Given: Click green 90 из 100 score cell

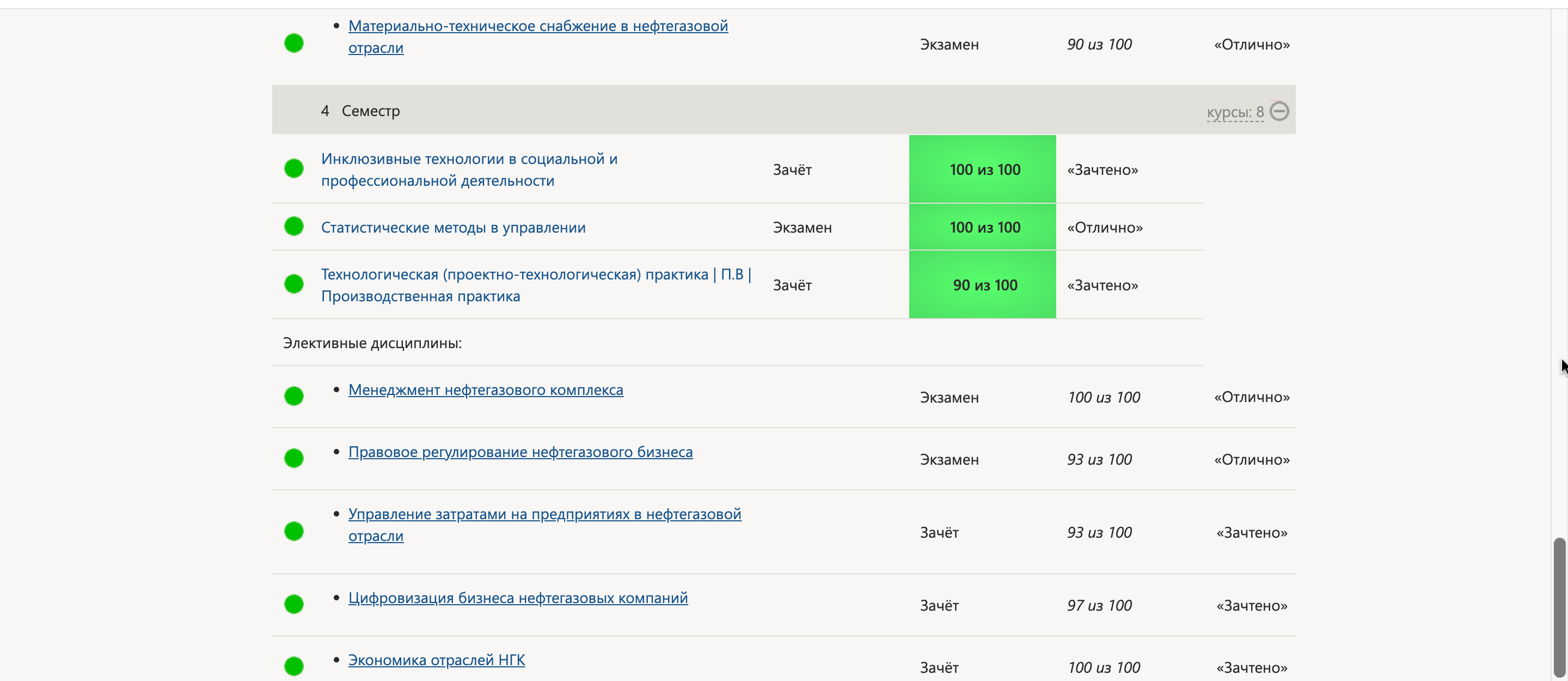Looking at the screenshot, I should tap(982, 285).
